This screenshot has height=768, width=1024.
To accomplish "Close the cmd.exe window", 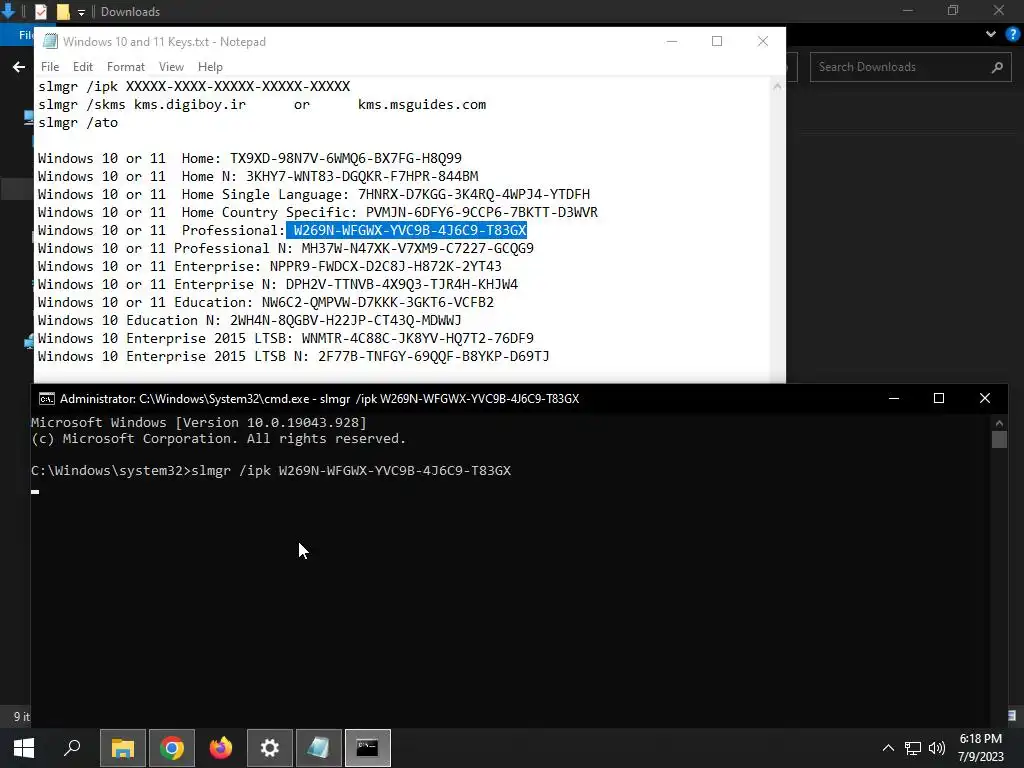I will pyautogui.click(x=985, y=398).
